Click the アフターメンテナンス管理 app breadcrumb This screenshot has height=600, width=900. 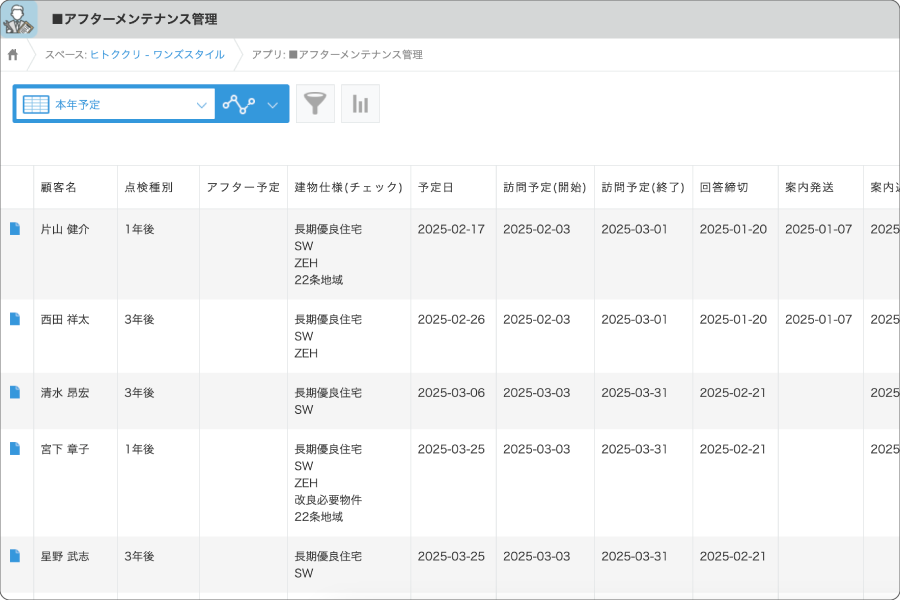click(x=355, y=55)
